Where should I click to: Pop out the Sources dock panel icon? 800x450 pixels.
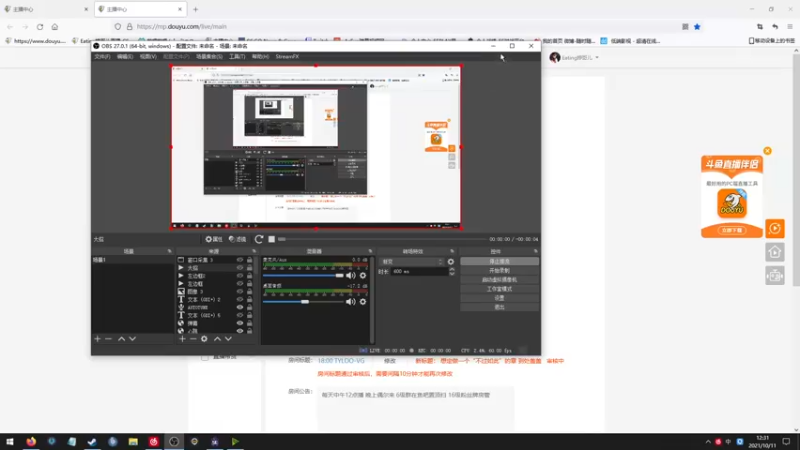point(254,252)
